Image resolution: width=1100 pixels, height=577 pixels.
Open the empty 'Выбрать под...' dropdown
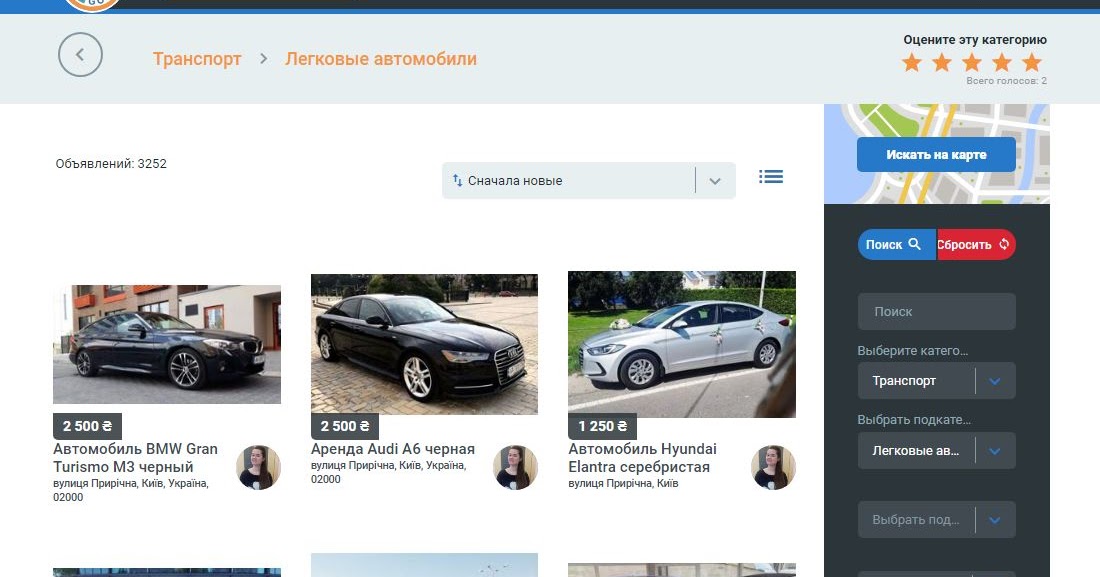(936, 520)
